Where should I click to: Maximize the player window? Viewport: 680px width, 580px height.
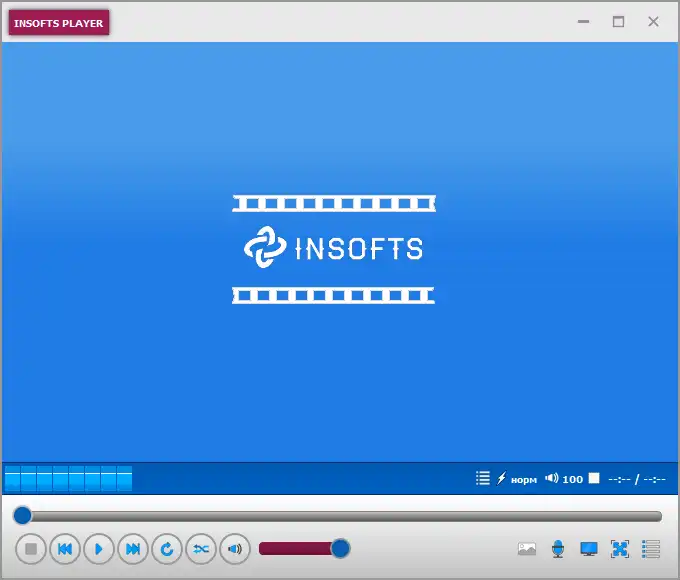618,21
